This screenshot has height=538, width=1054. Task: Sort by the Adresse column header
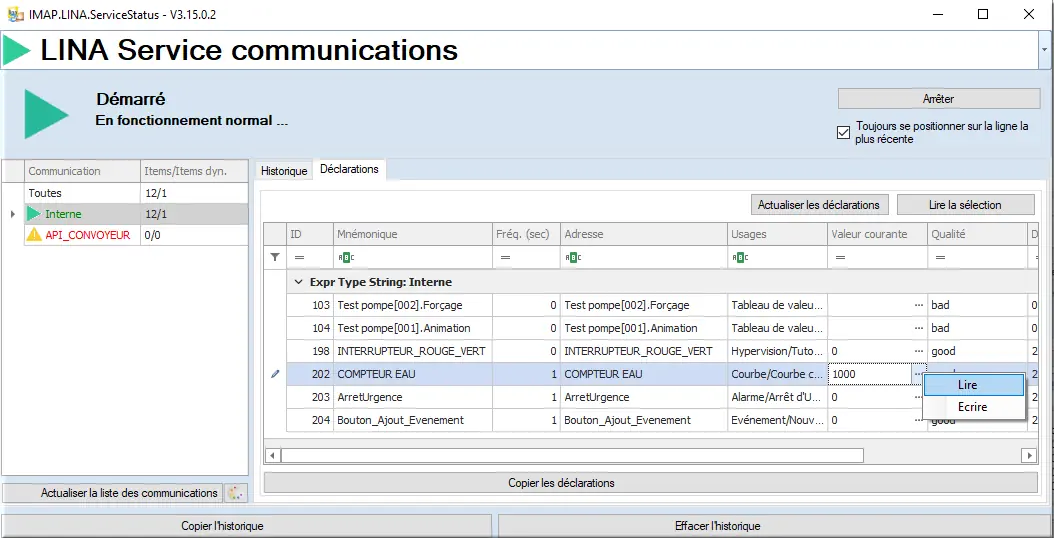643,234
